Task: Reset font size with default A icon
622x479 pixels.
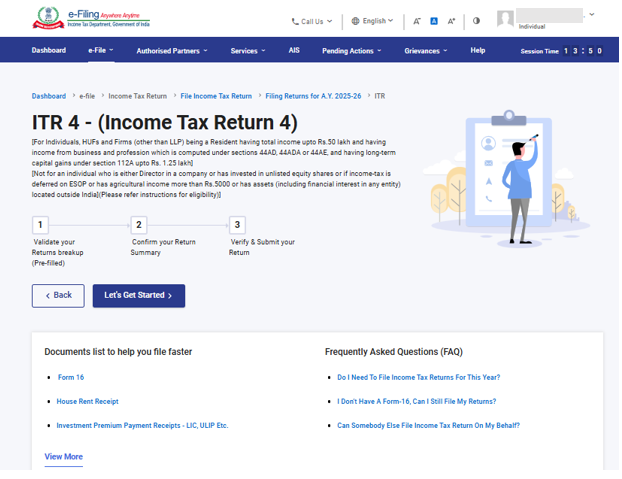Action: pyautogui.click(x=434, y=21)
